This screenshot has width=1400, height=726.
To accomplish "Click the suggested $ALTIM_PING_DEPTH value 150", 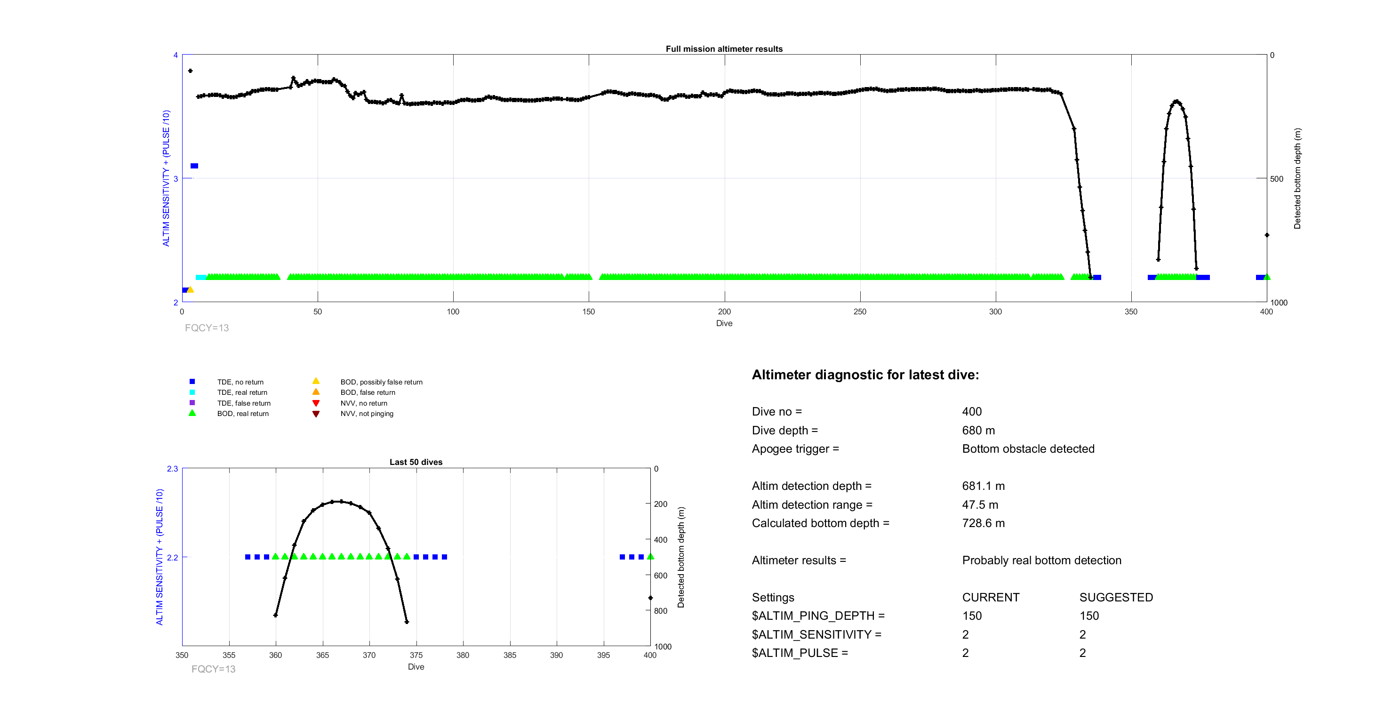I will [x=1090, y=616].
